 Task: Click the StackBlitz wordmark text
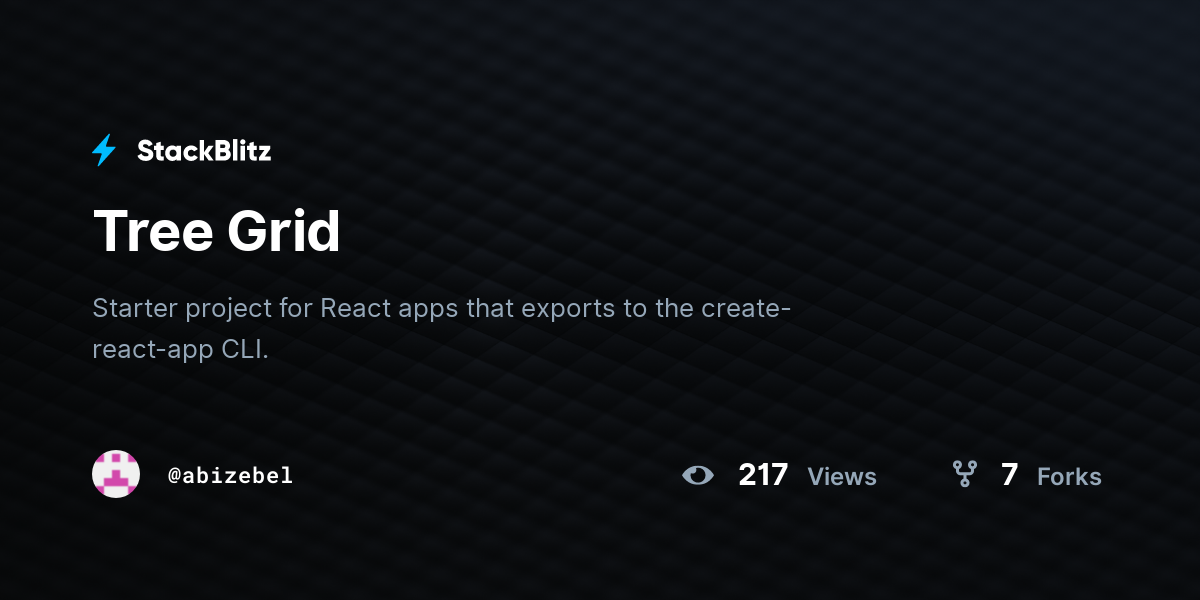pos(204,151)
